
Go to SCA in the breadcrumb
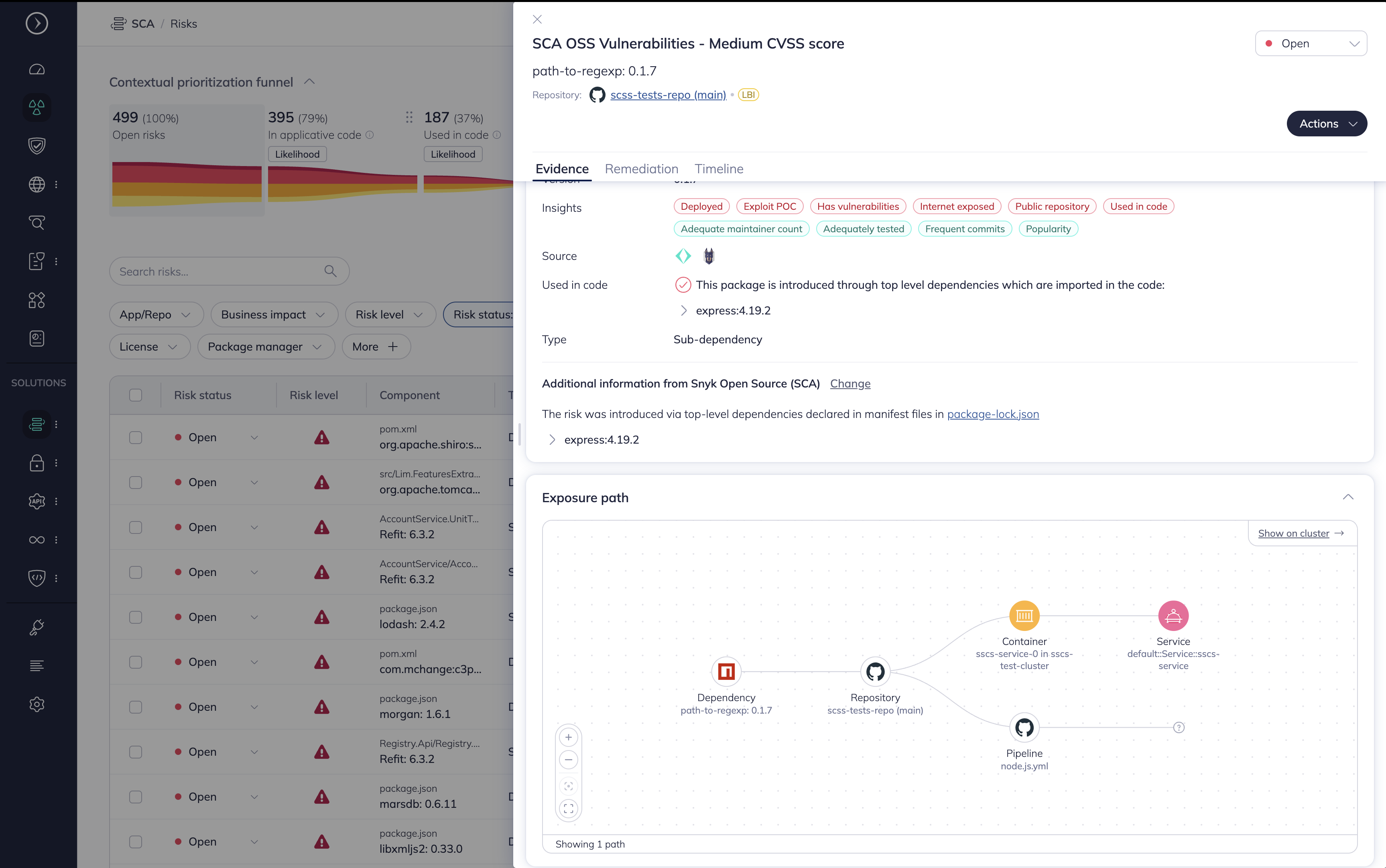coord(142,24)
